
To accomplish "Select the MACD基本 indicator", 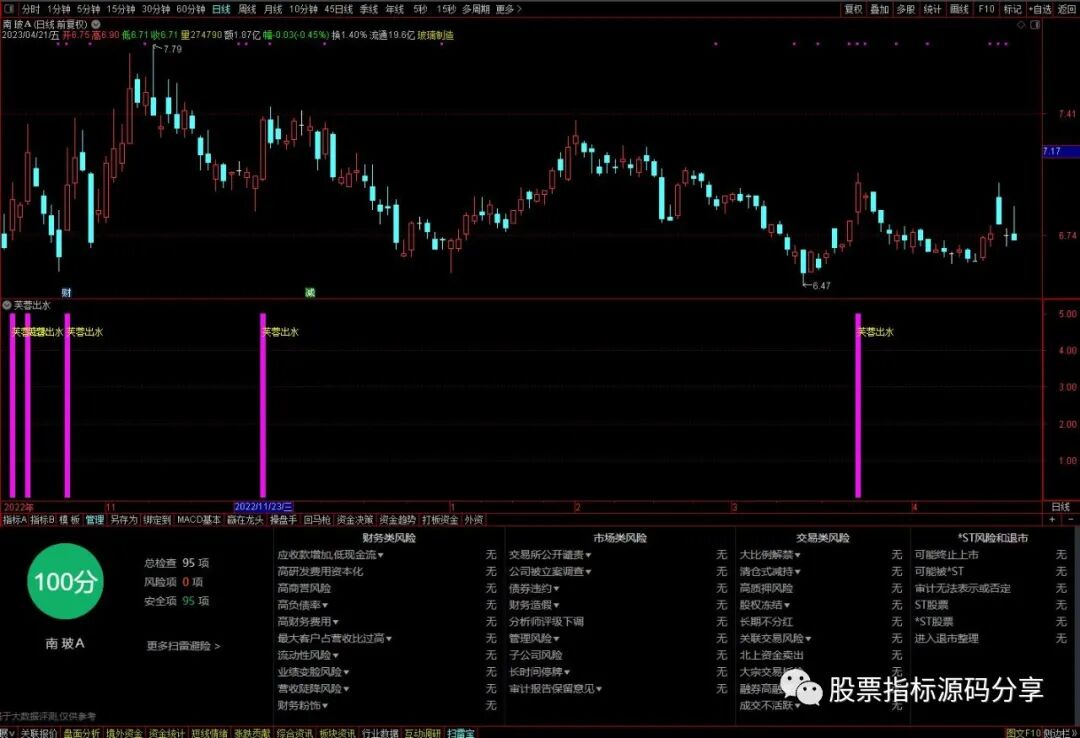I will coord(198,520).
